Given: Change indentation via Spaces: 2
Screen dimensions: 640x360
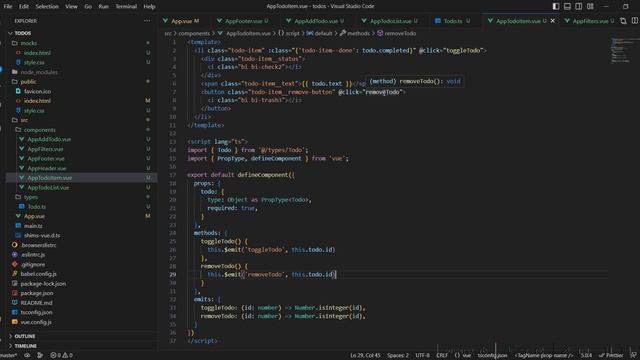Looking at the screenshot, I should pos(398,356).
